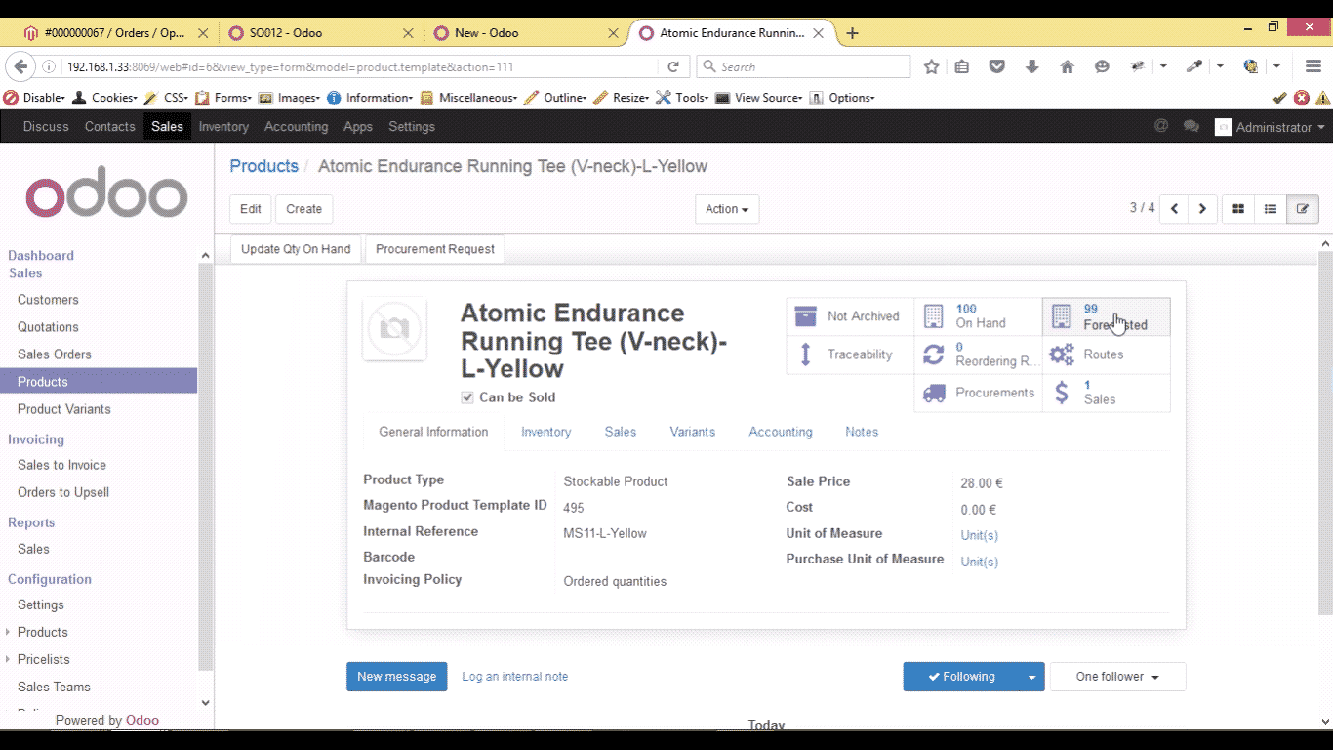The image size is (1333, 750).
Task: Bookmark page with the star icon
Action: [x=932, y=67]
